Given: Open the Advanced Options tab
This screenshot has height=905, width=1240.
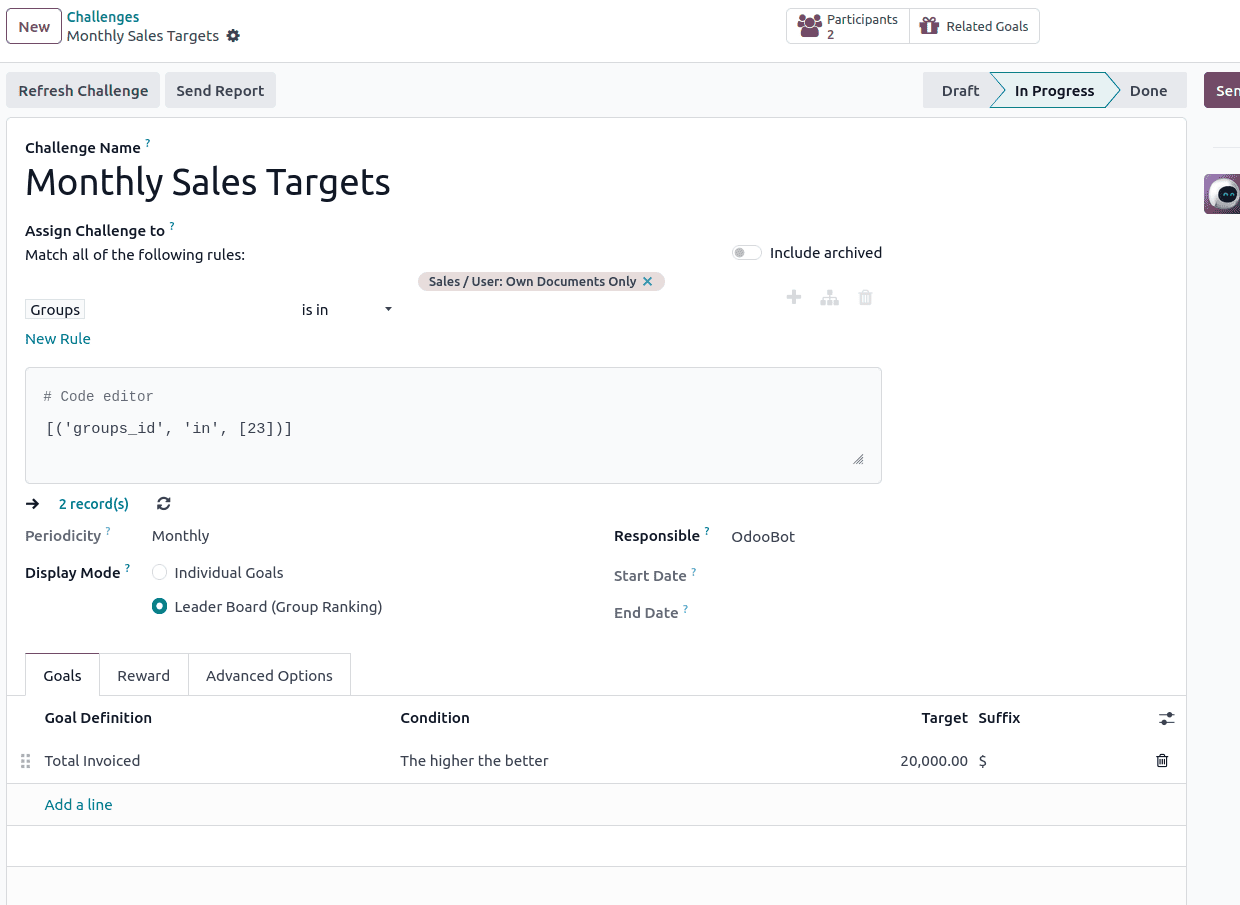Looking at the screenshot, I should tap(268, 675).
